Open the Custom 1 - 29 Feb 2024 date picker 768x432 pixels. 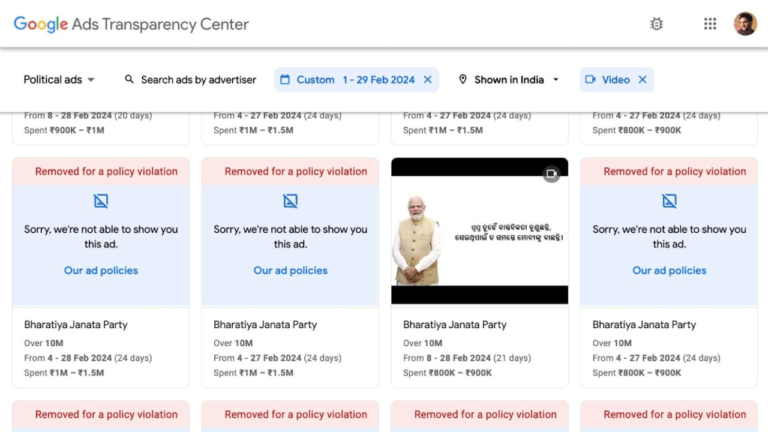[x=356, y=79]
